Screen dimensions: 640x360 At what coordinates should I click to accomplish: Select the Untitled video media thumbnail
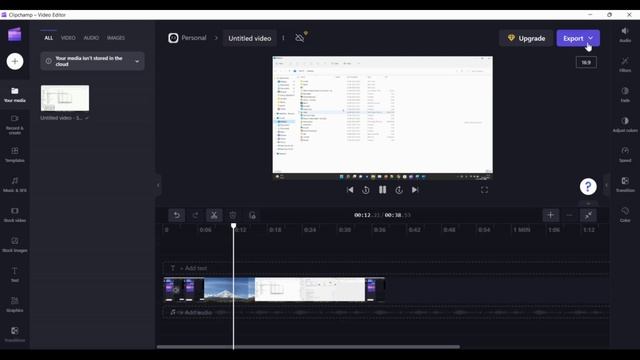point(65,98)
